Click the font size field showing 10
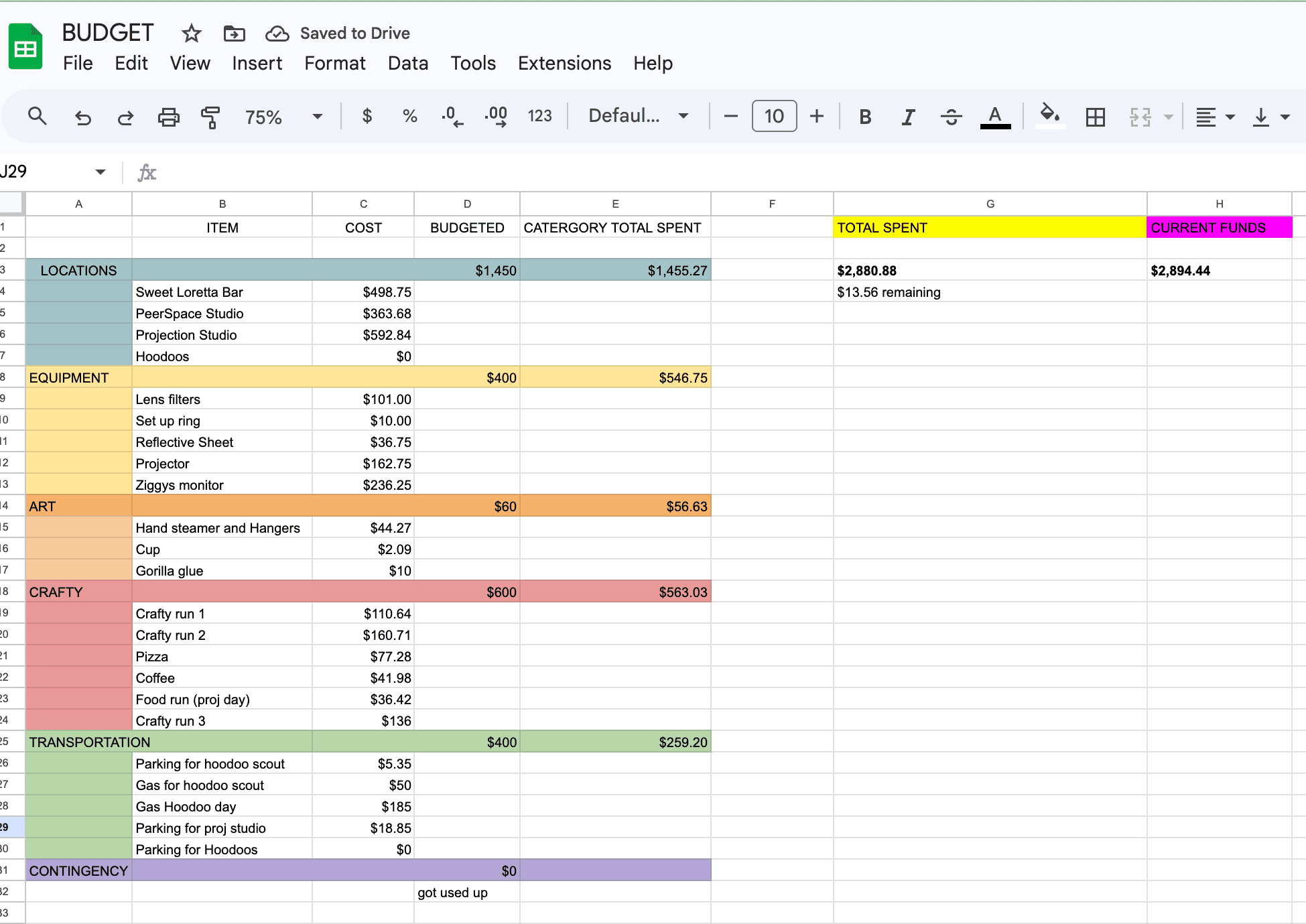This screenshot has height=924, width=1306. (x=774, y=116)
